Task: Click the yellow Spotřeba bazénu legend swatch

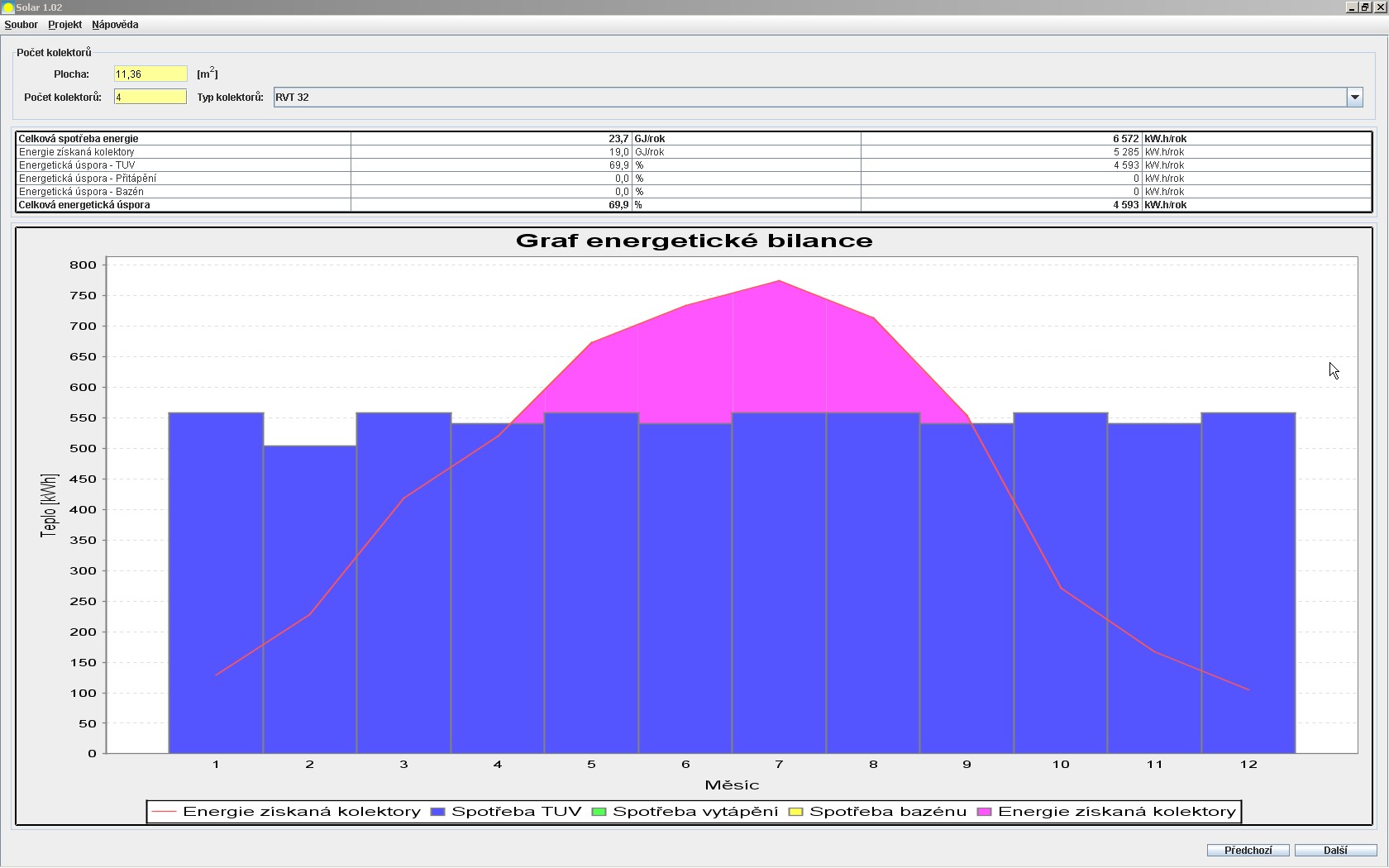Action: coord(796,812)
